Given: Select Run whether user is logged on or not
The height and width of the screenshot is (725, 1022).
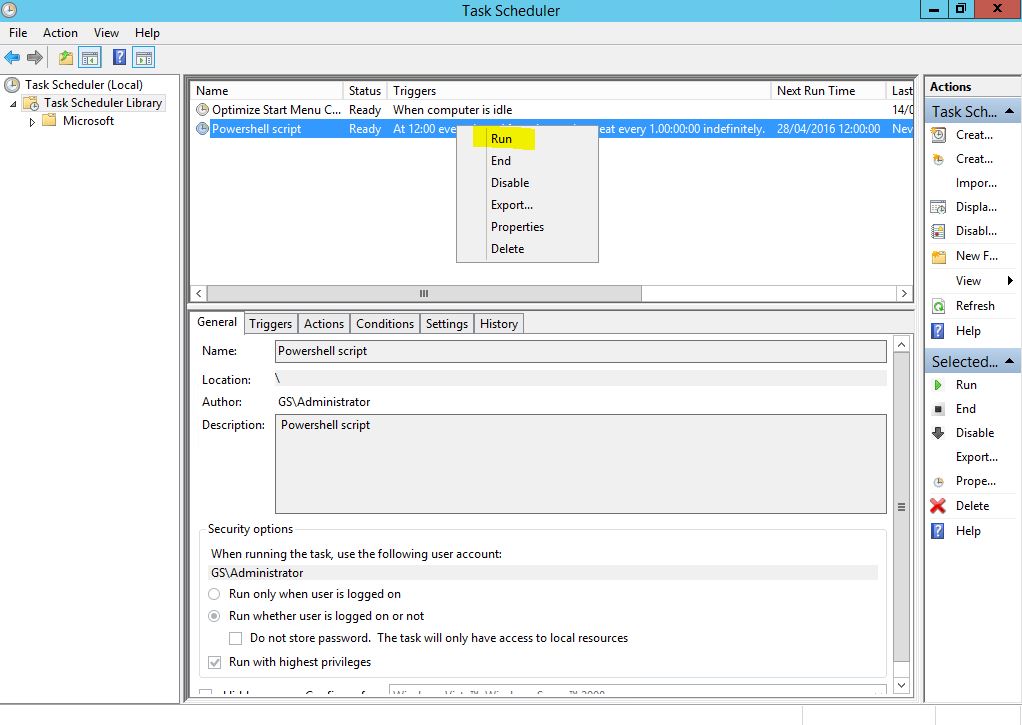Looking at the screenshot, I should coord(214,616).
